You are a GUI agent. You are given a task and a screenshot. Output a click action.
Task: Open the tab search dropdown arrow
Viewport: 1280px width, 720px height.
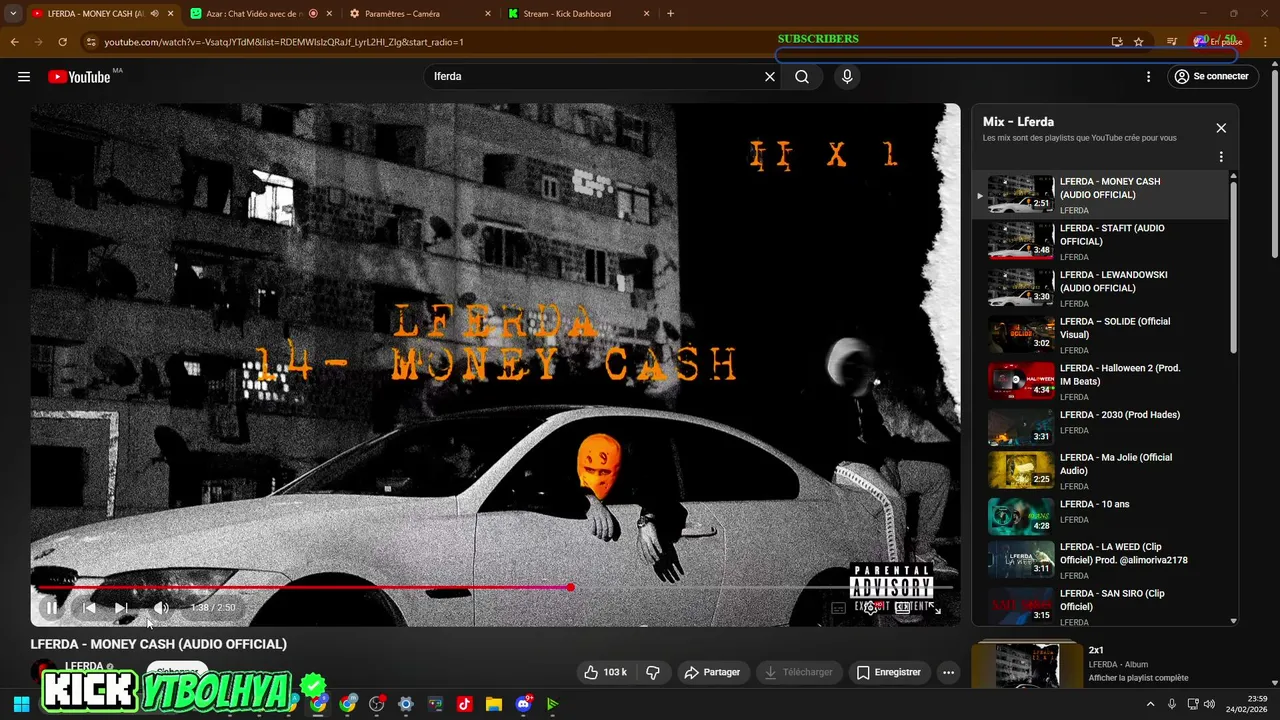(x=13, y=14)
